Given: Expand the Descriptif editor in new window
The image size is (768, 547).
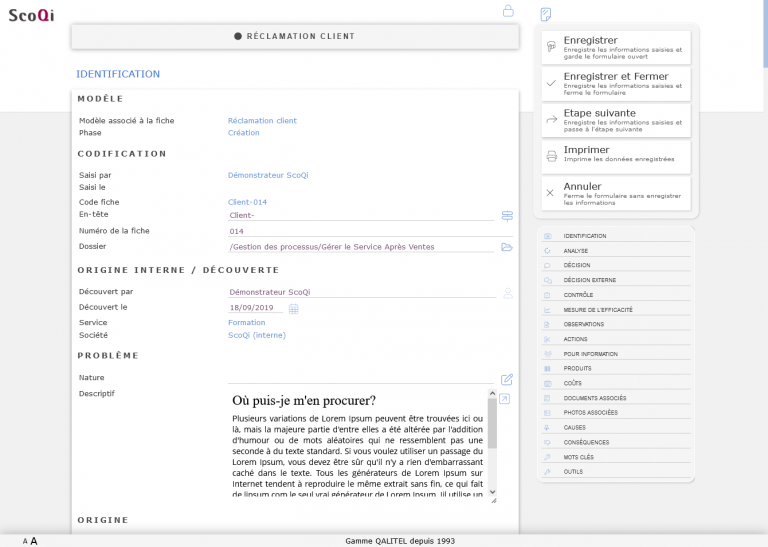Looking at the screenshot, I should click(x=505, y=399).
